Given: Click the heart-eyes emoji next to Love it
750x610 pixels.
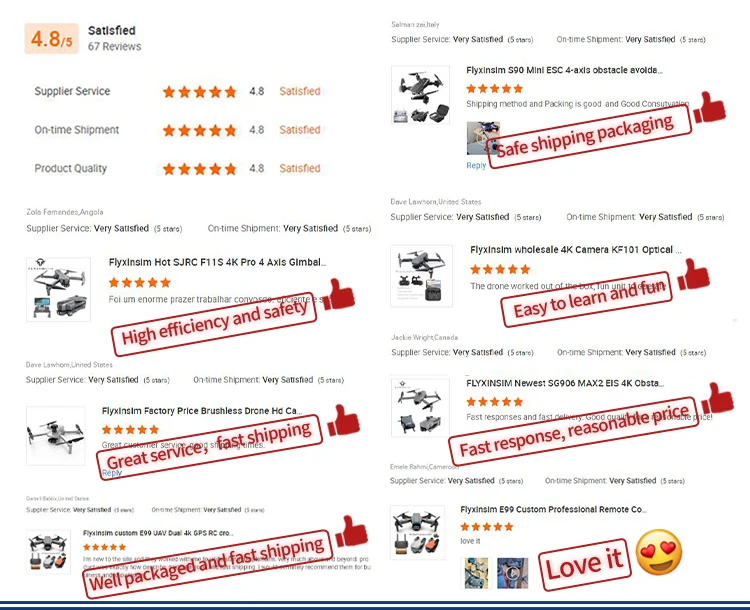Looking at the screenshot, I should tap(659, 552).
